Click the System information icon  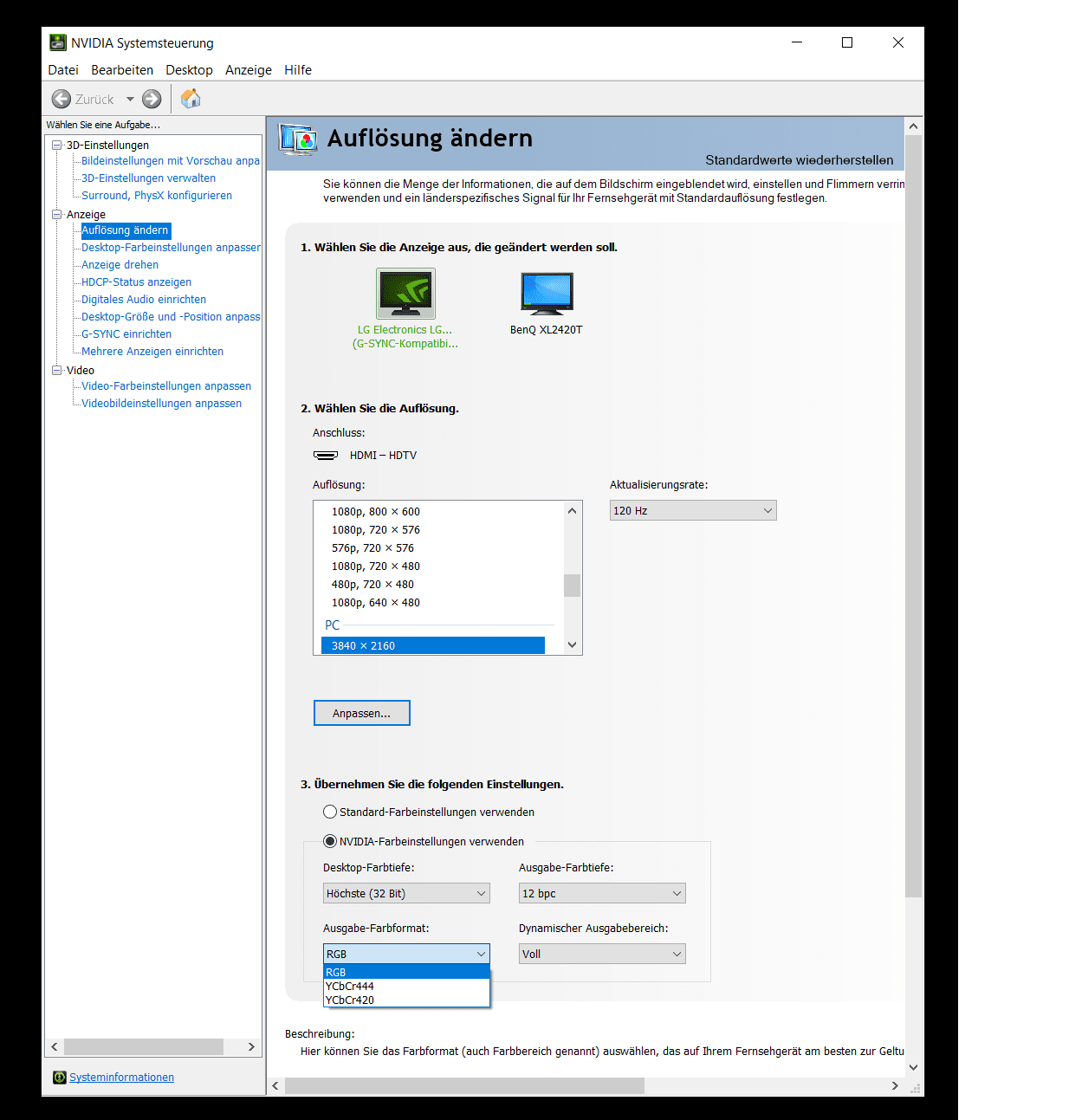(59, 1078)
